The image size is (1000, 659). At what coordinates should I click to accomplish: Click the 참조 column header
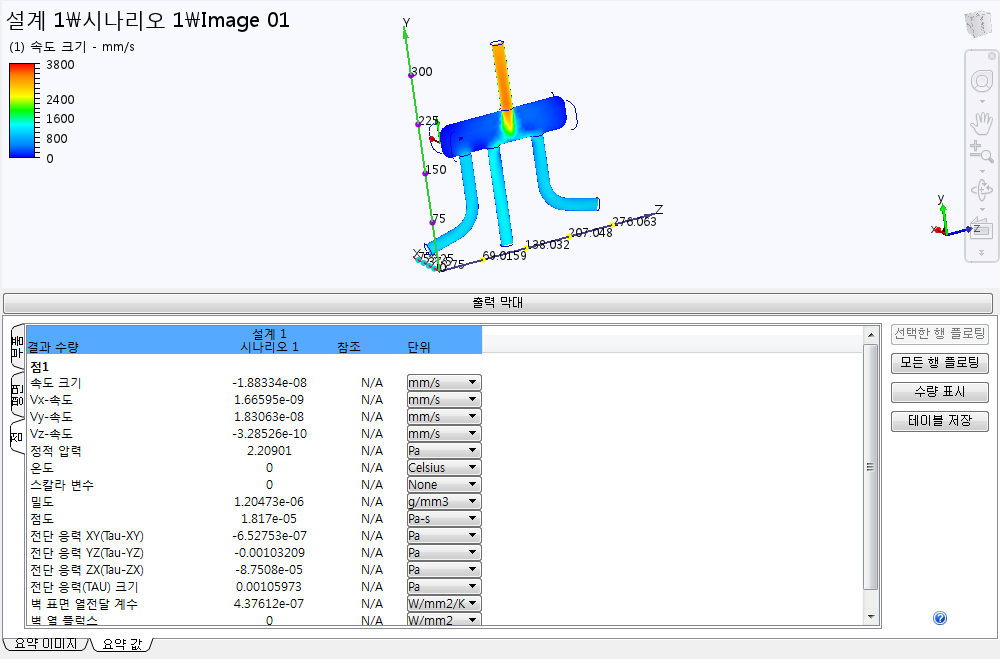coord(349,347)
